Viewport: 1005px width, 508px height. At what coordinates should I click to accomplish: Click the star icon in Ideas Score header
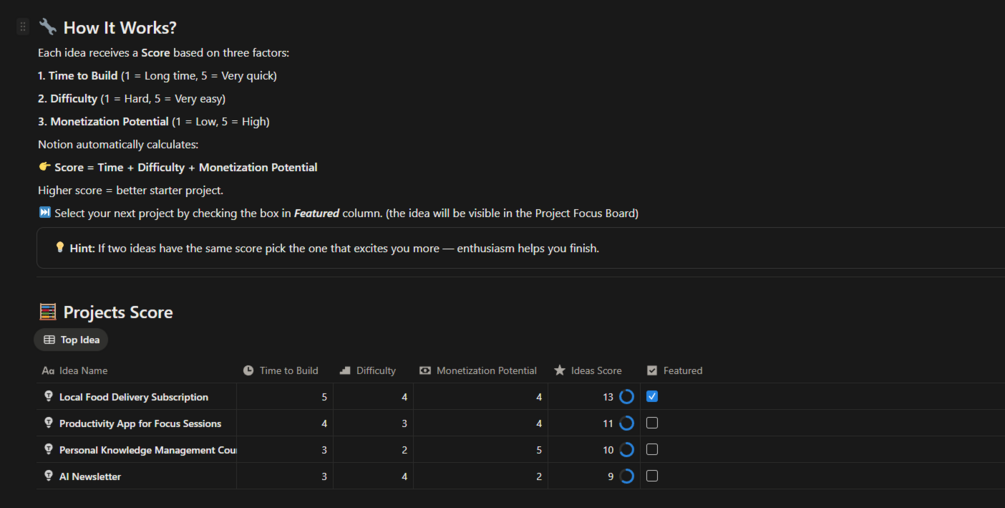click(559, 370)
